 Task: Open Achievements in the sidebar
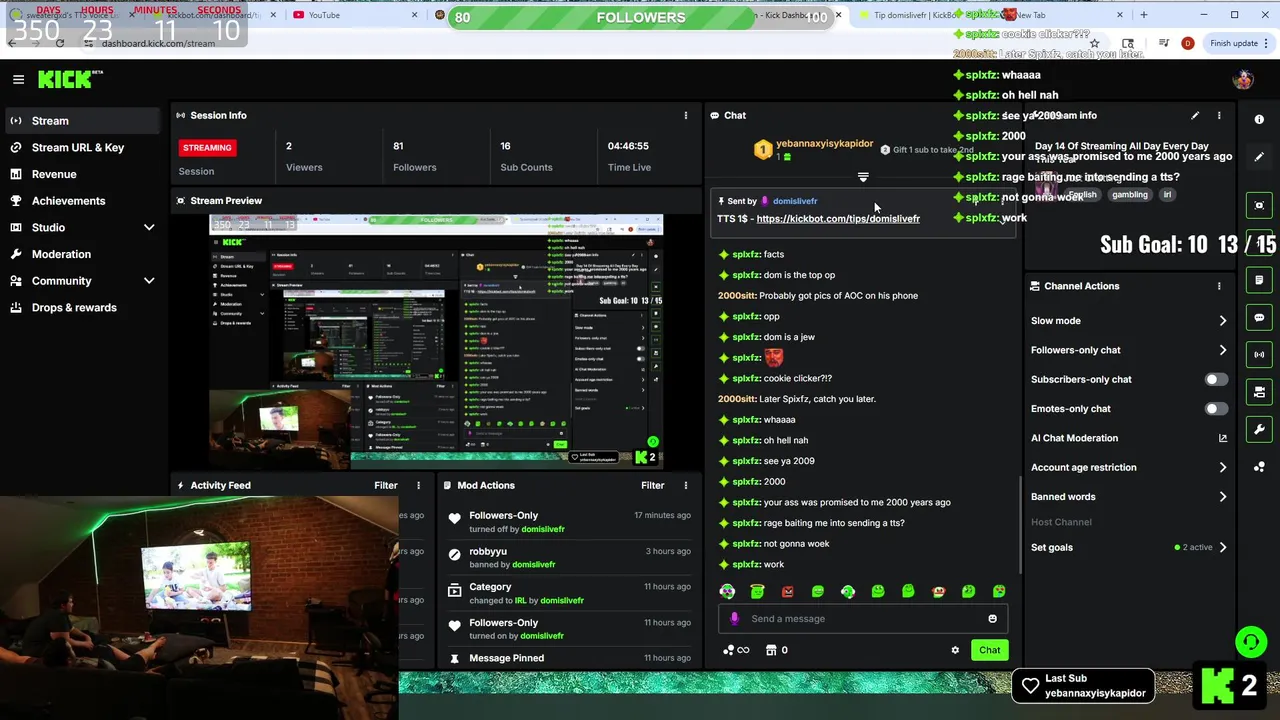[x=80, y=200]
